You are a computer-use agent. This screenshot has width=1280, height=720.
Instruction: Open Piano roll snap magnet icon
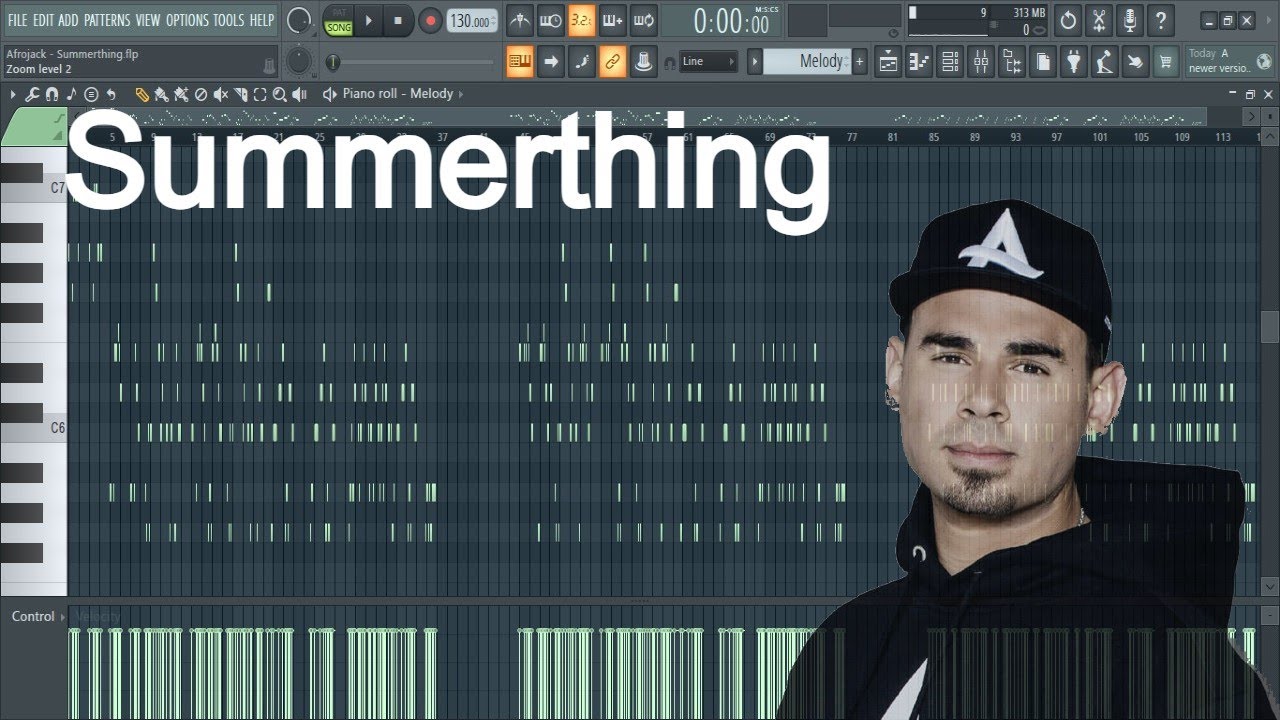tap(52, 95)
